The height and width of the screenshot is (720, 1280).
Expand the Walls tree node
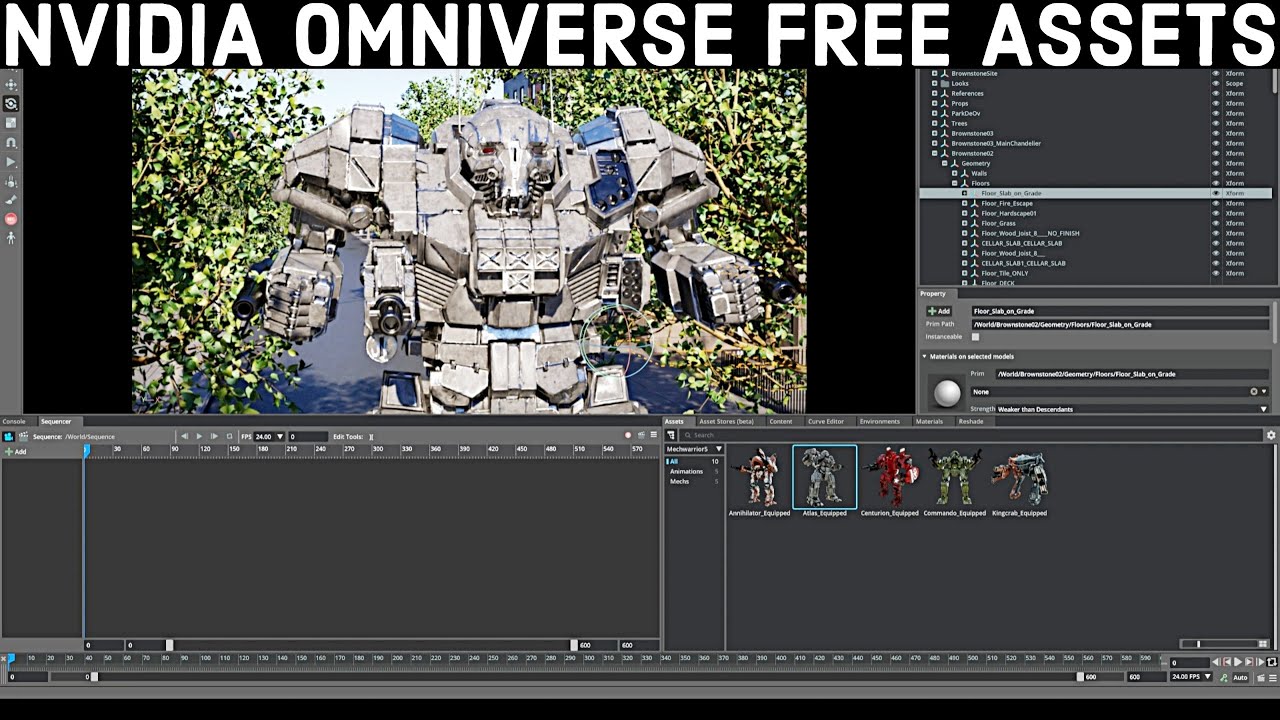(955, 173)
